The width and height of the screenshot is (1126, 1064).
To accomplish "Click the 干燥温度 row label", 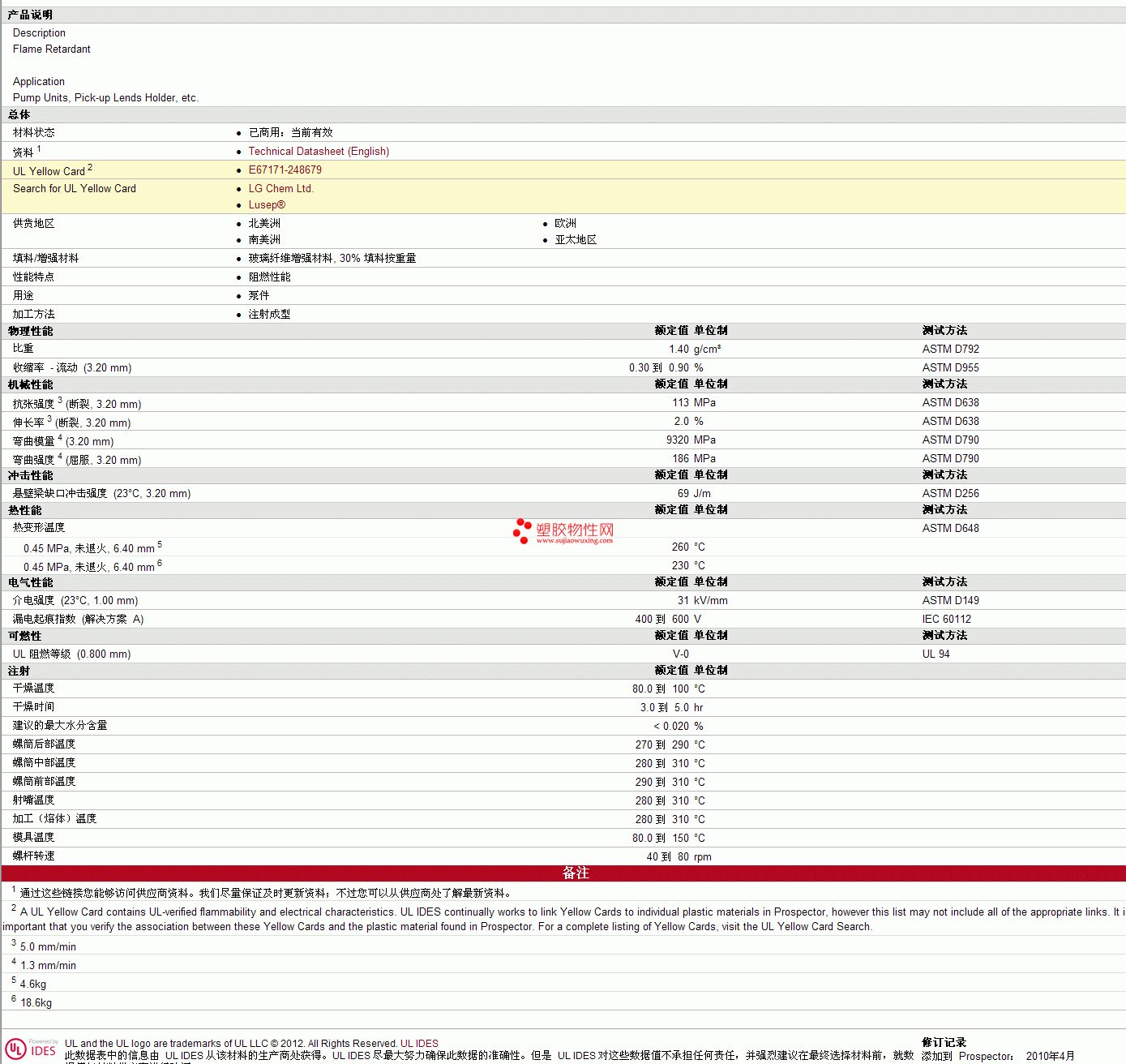I will (34, 689).
